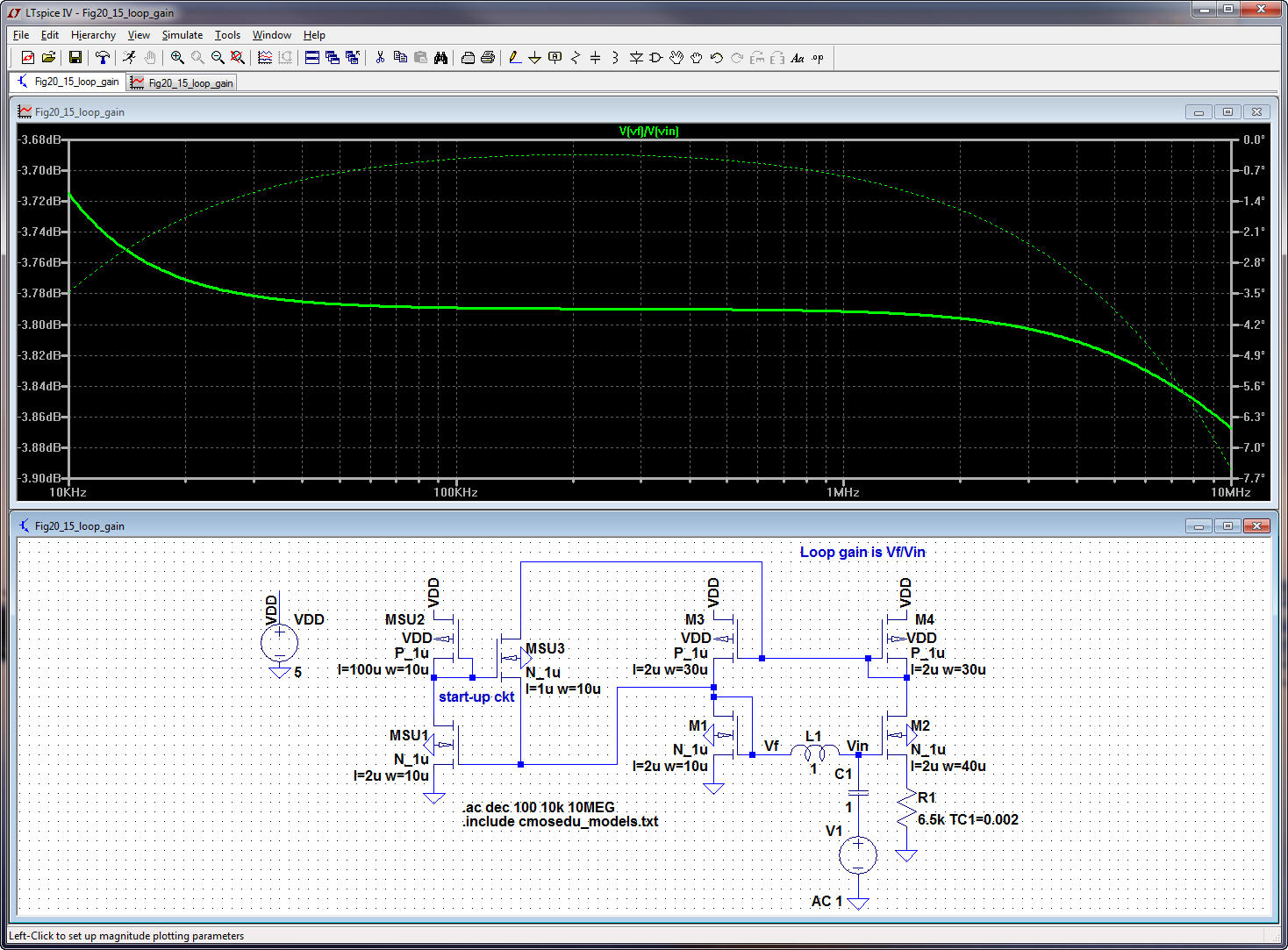Select the Text Aa tool
Viewport: 1288px width, 950px height.
pyautogui.click(x=798, y=58)
